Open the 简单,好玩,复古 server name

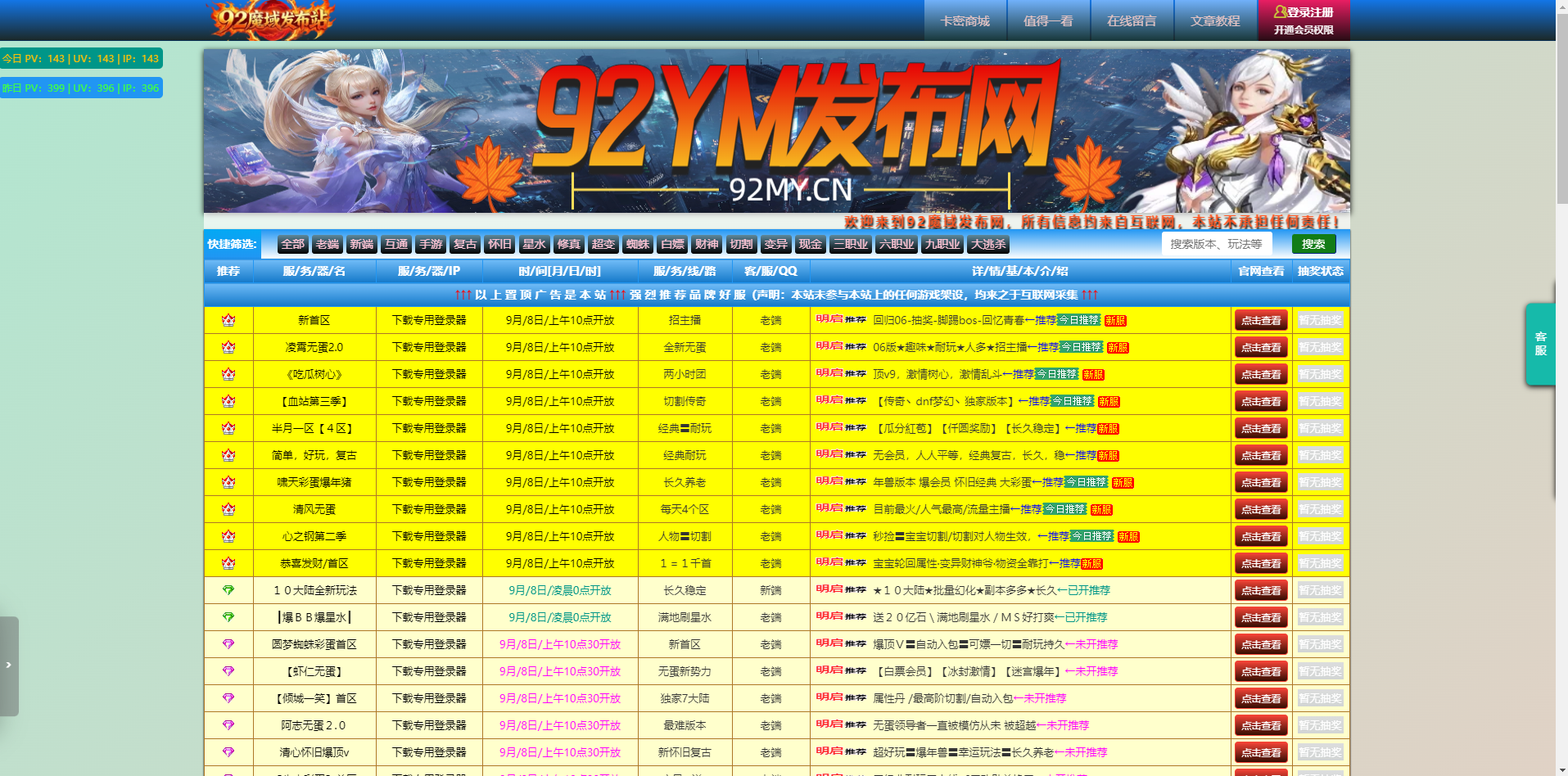click(x=314, y=455)
